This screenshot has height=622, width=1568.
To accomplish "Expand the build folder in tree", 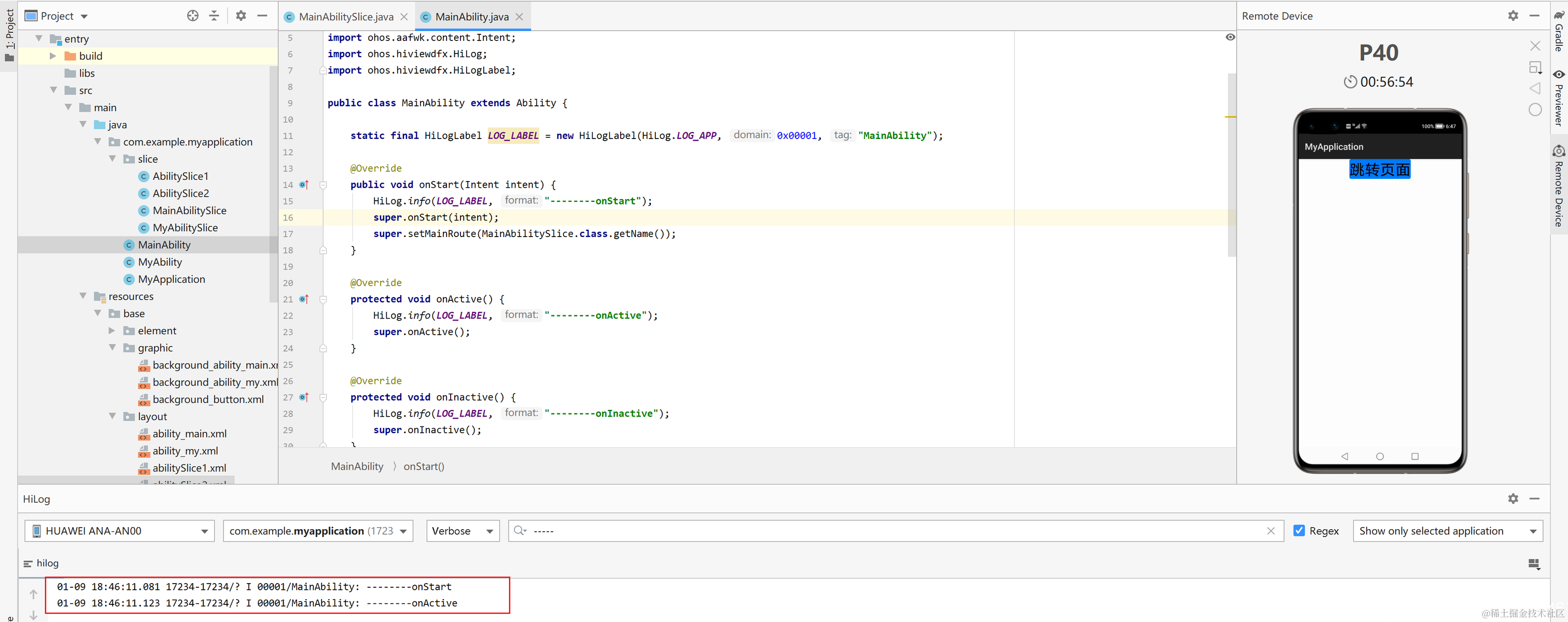I will coord(53,56).
